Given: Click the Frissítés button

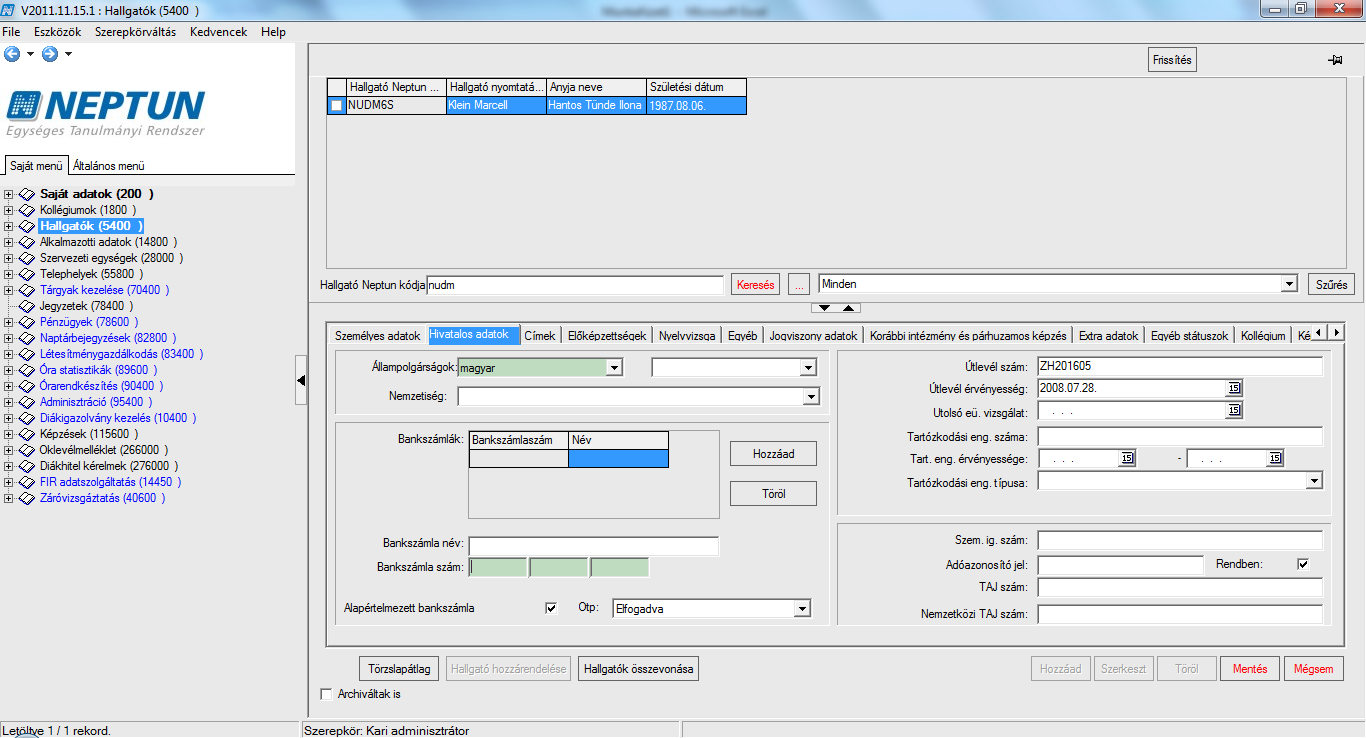Looking at the screenshot, I should point(1172,60).
